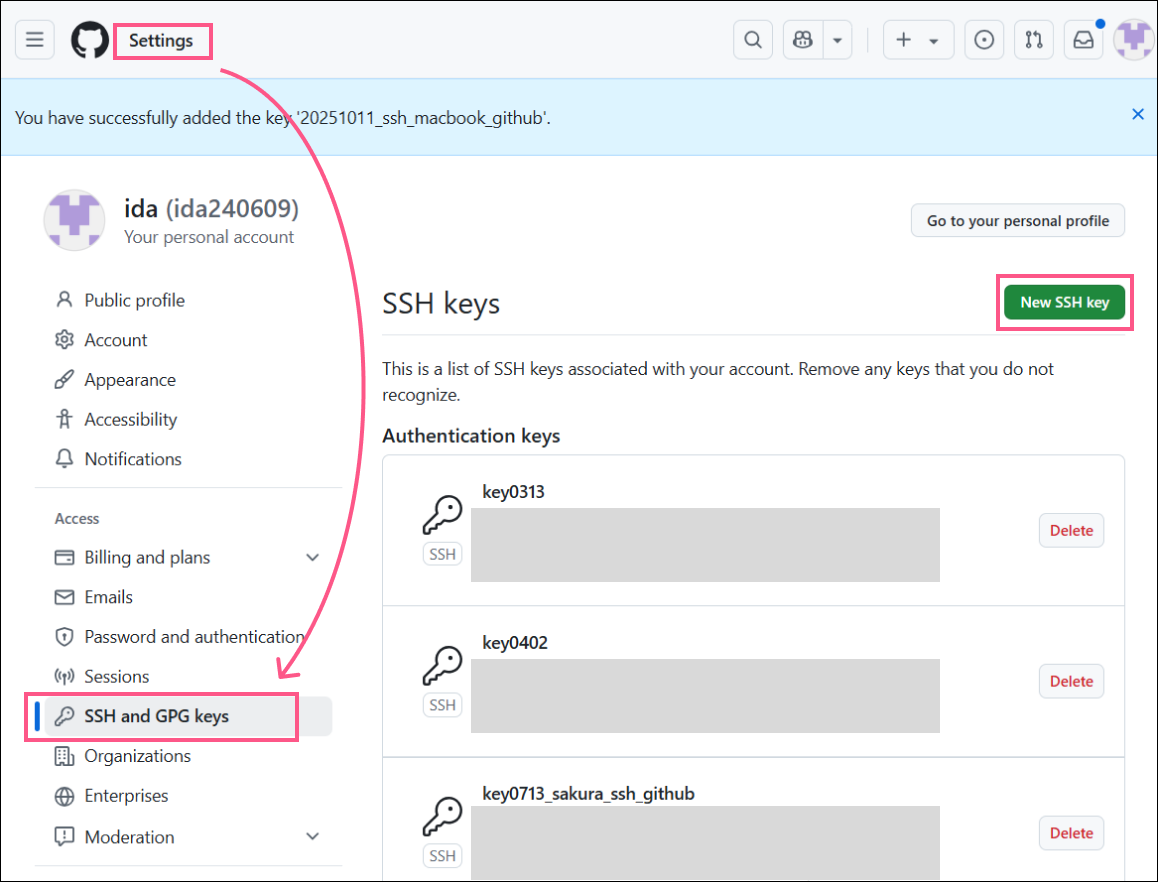Image resolution: width=1158 pixels, height=882 pixels.
Task: Expand the Moderation section
Action: tap(312, 836)
